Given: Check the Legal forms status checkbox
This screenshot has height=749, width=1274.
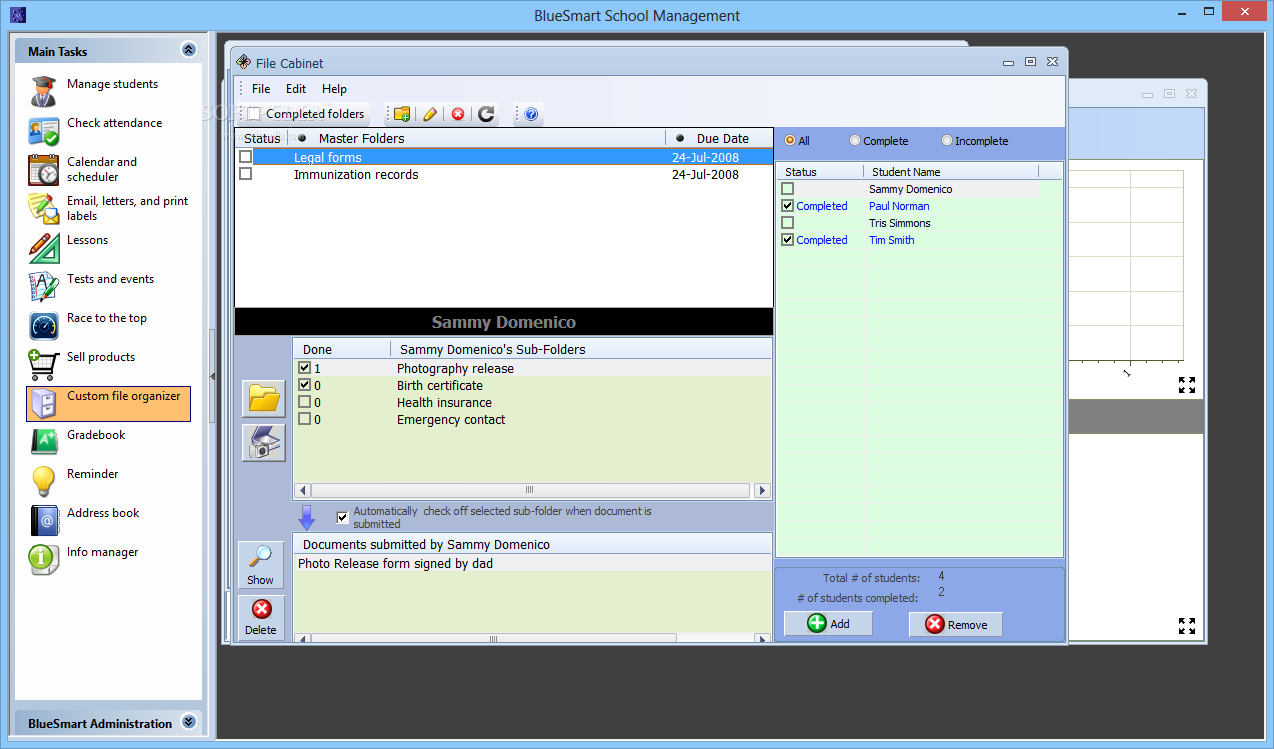Looking at the screenshot, I should tap(246, 157).
